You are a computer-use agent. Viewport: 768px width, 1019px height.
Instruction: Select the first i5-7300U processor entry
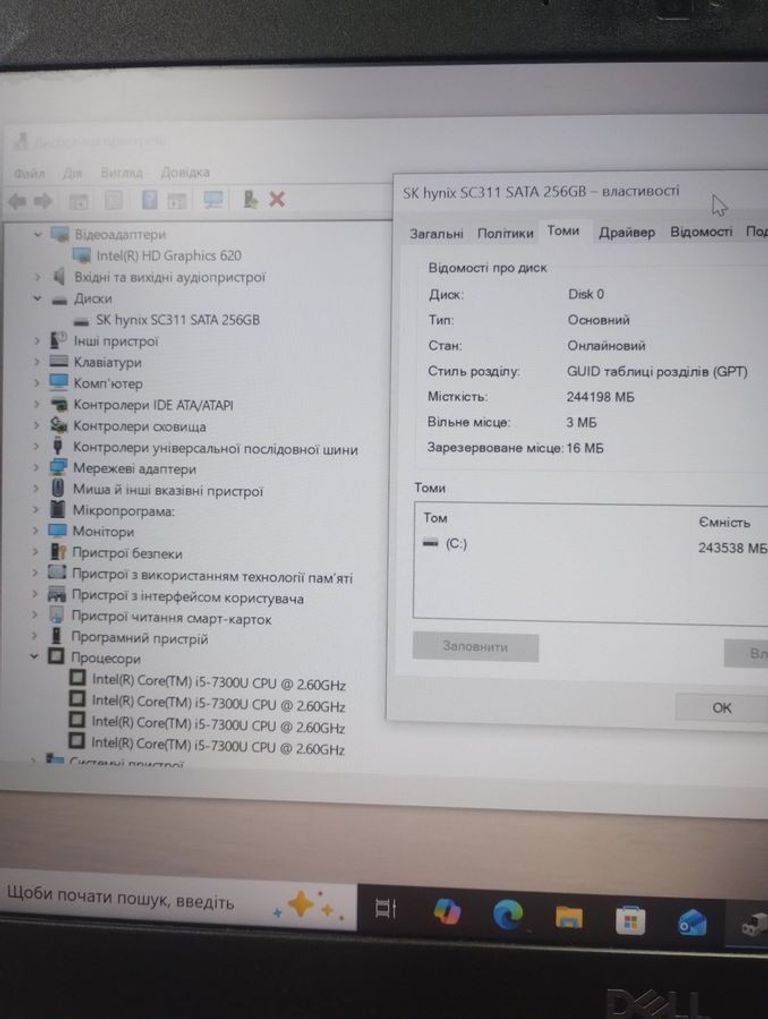pyautogui.click(x=218, y=683)
